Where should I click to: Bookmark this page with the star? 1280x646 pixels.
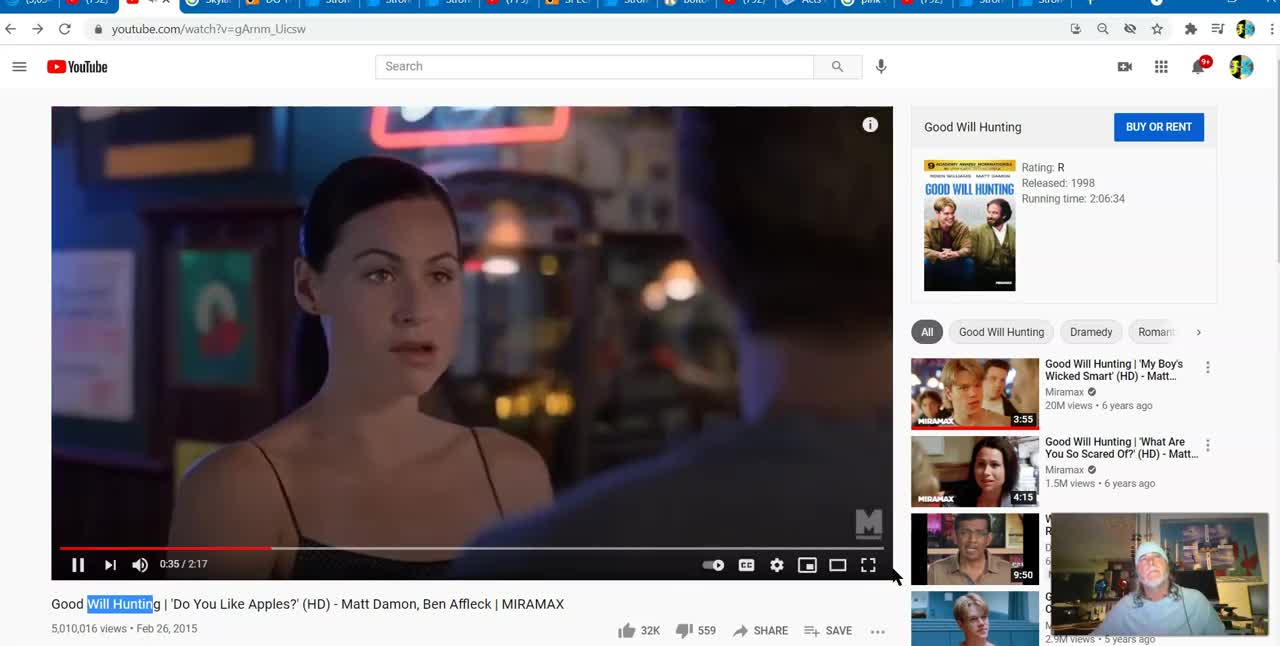[1157, 29]
